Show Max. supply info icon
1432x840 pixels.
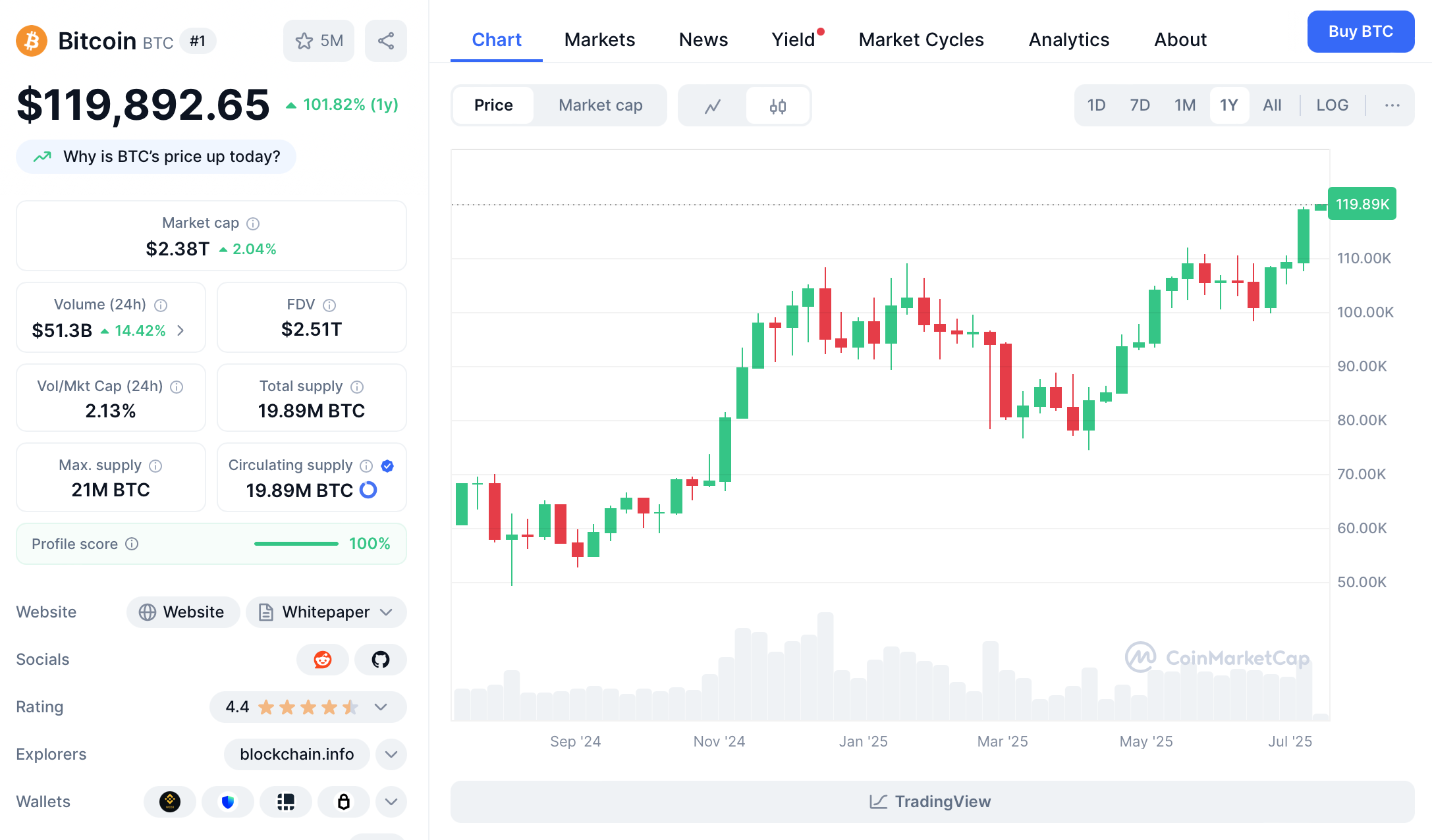point(155,466)
